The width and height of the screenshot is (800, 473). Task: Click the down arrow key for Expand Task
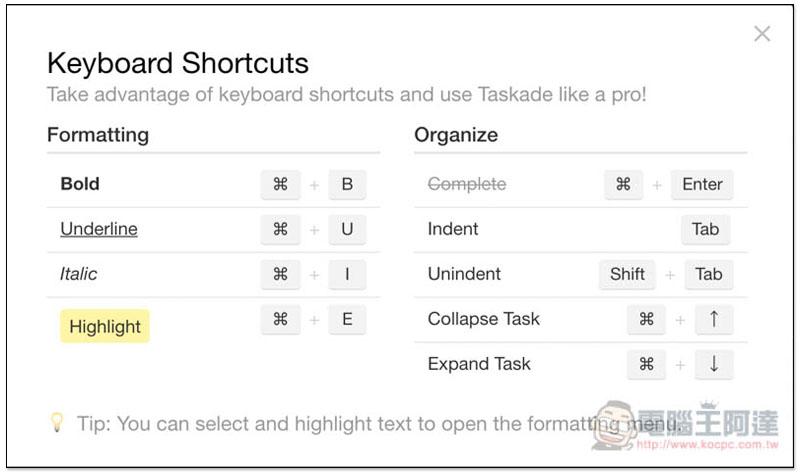click(x=714, y=364)
